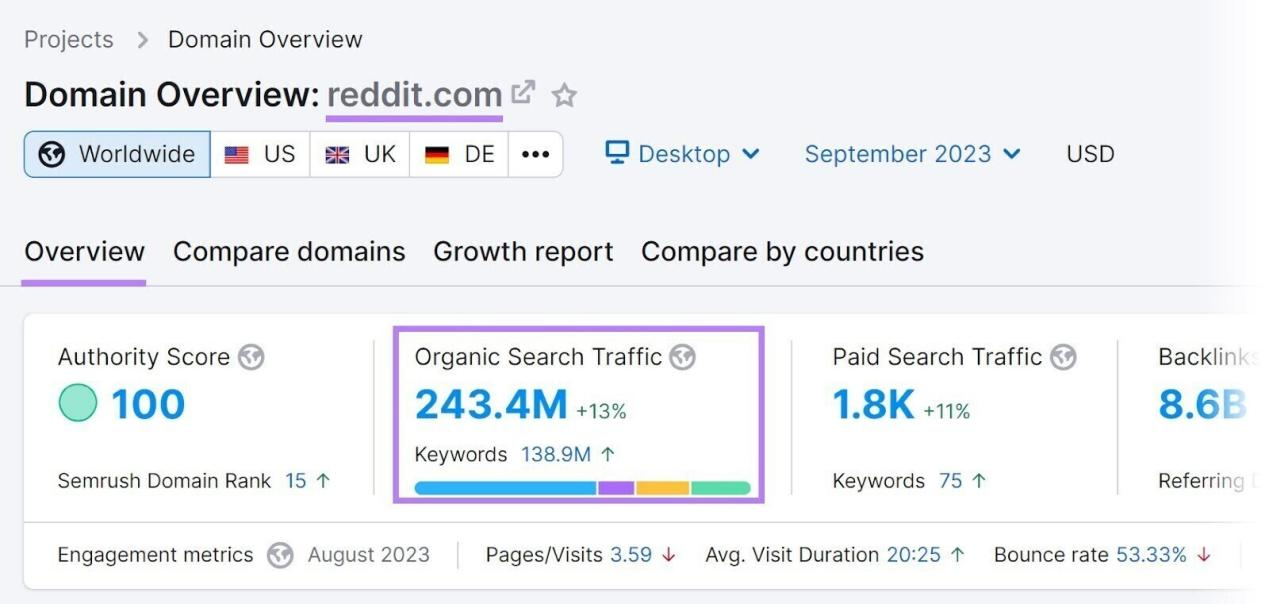Expand more countries with three dots
The image size is (1269, 604).
pos(536,154)
